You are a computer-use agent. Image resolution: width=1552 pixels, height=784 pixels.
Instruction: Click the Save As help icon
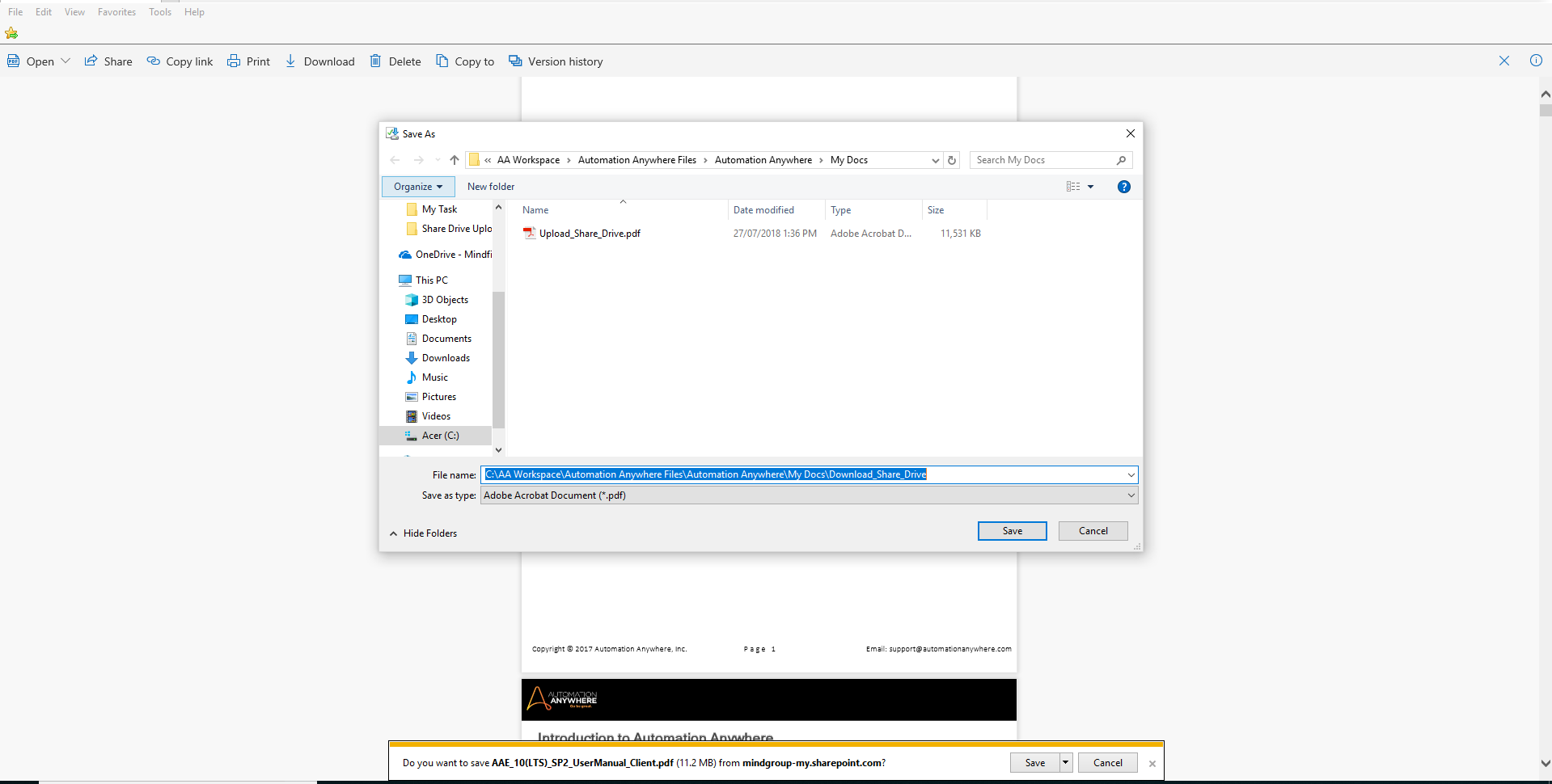click(x=1123, y=187)
